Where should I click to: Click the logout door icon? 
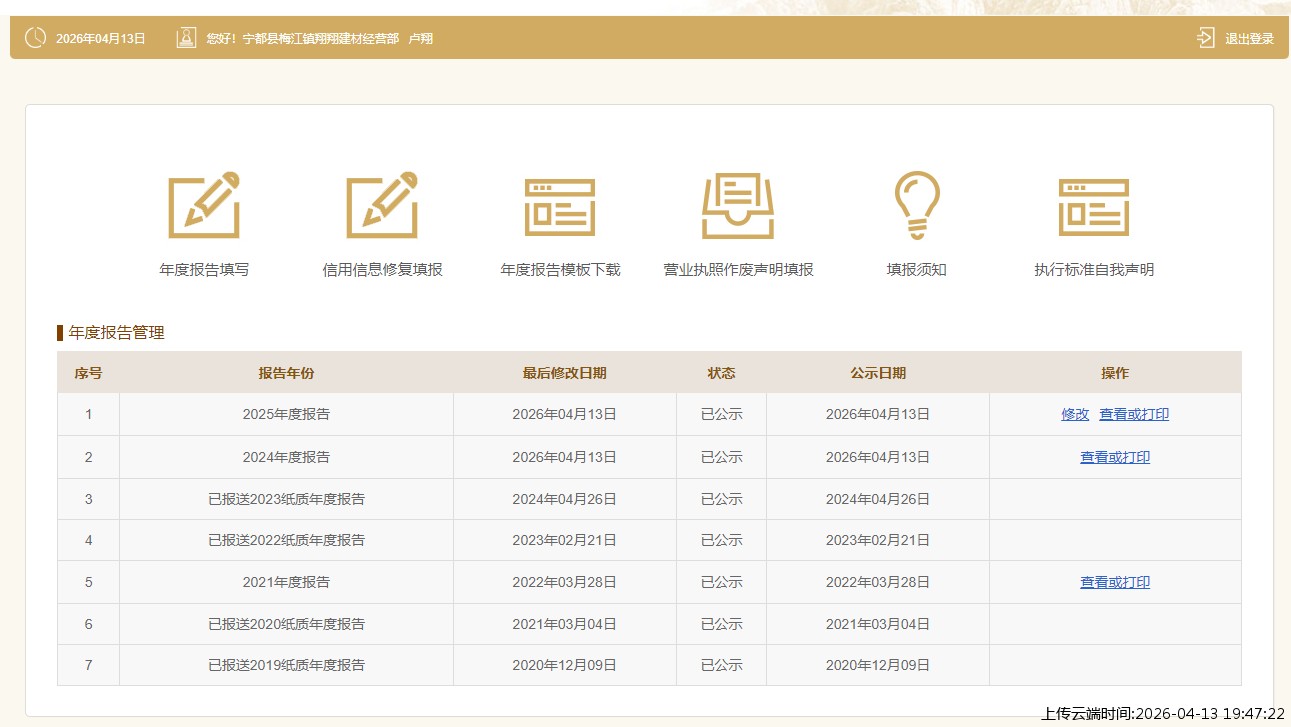coord(1206,38)
